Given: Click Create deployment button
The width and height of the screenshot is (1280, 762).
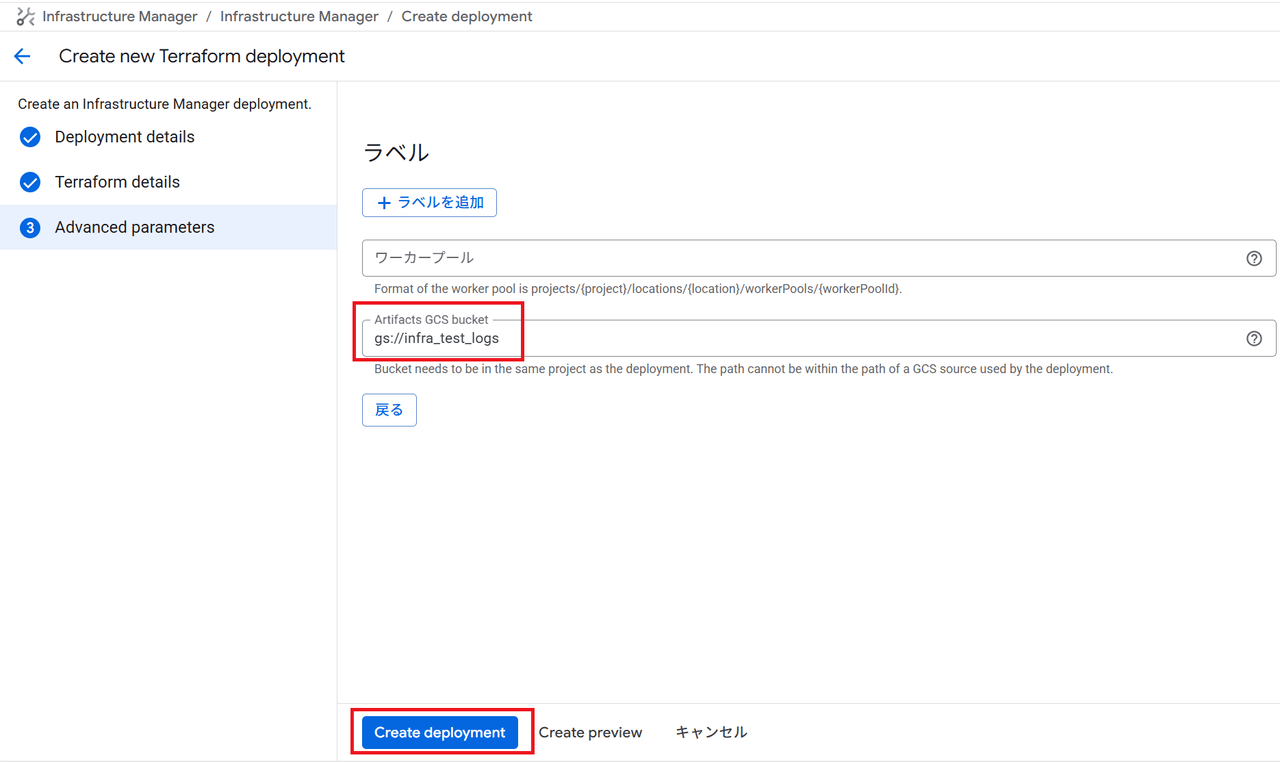Looking at the screenshot, I should tap(440, 732).
